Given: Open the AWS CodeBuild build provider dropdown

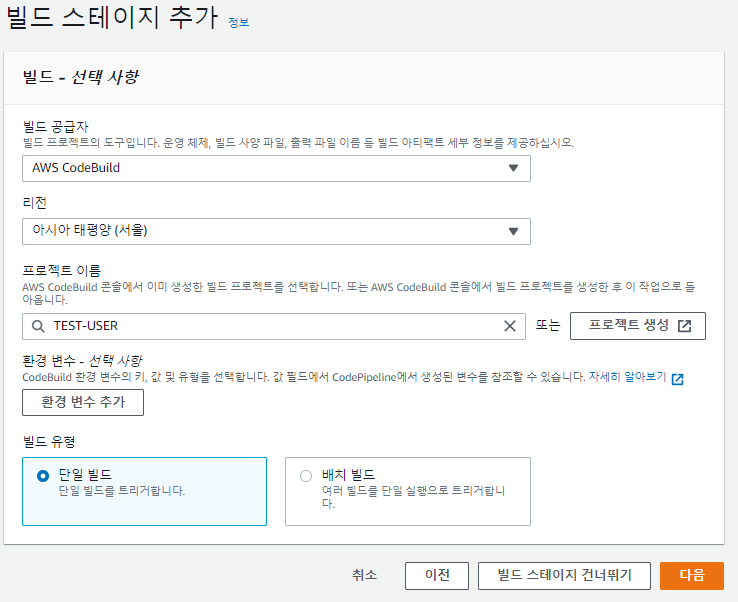Looking at the screenshot, I should 276,169.
